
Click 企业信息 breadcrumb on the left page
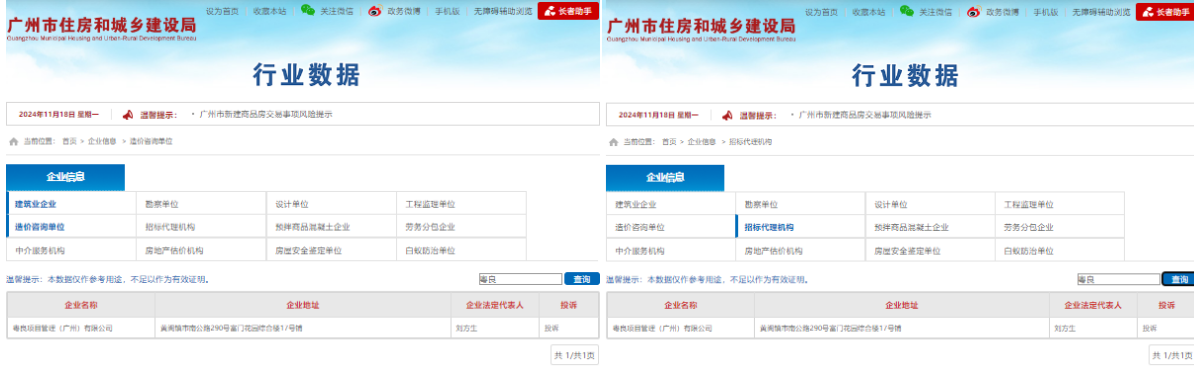pyautogui.click(x=102, y=142)
